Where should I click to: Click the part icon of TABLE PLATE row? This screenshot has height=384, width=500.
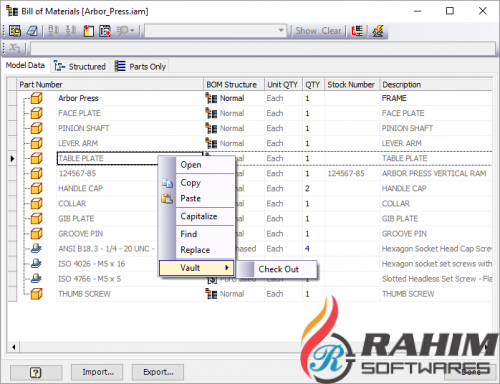click(x=36, y=158)
